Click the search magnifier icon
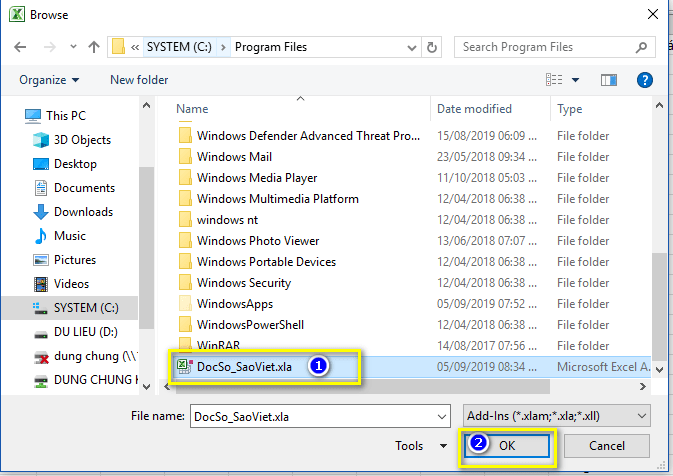 (x=641, y=47)
